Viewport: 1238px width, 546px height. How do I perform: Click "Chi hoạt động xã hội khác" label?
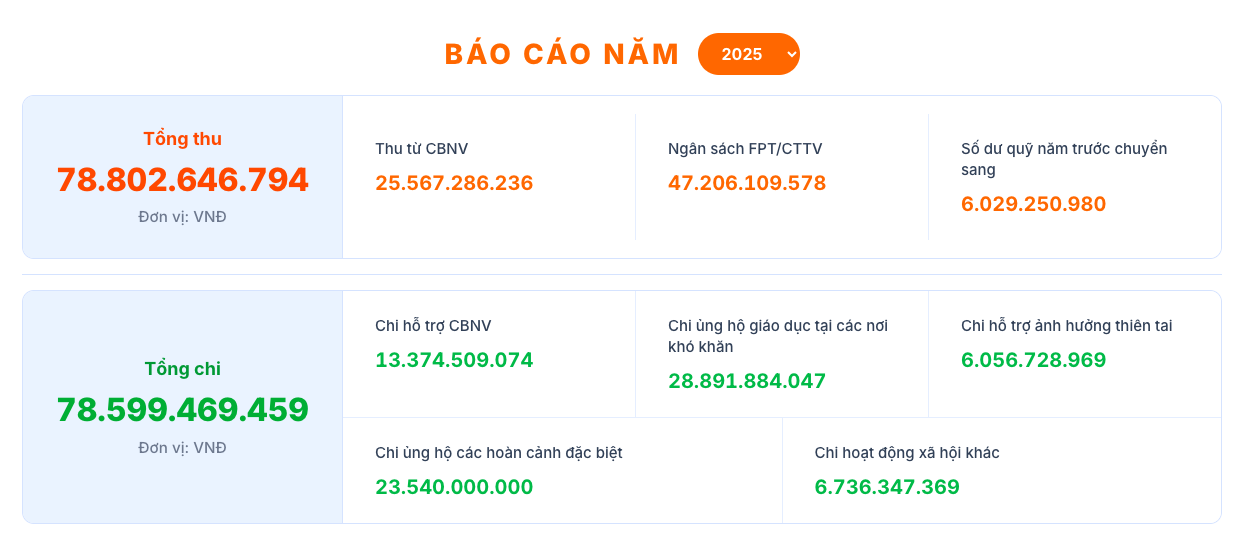907,453
